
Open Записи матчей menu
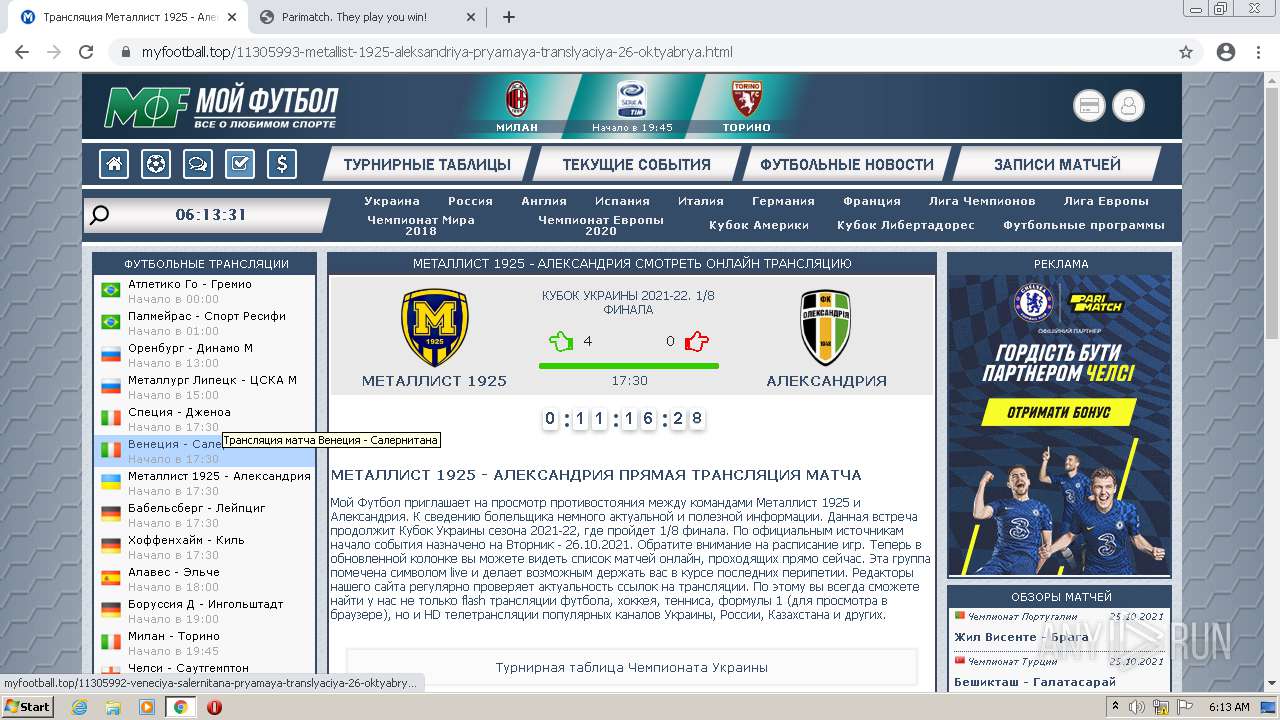1057,165
